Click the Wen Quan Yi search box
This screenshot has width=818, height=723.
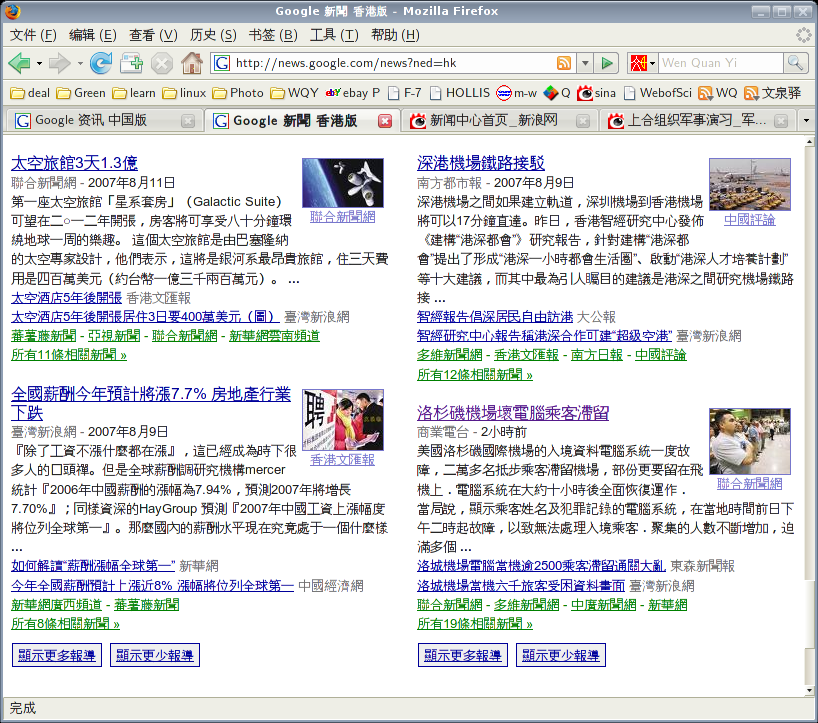[x=721, y=63]
